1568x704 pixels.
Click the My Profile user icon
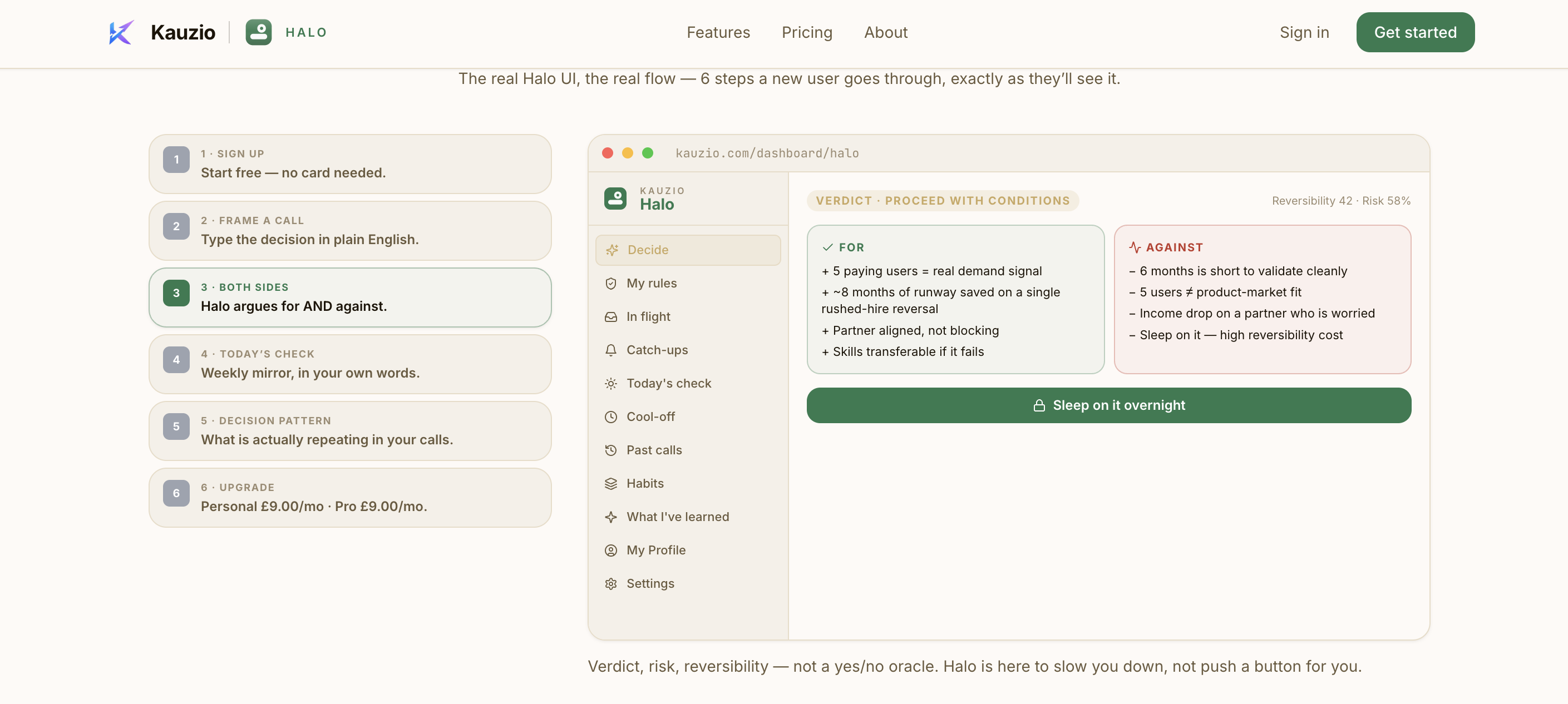[611, 551]
